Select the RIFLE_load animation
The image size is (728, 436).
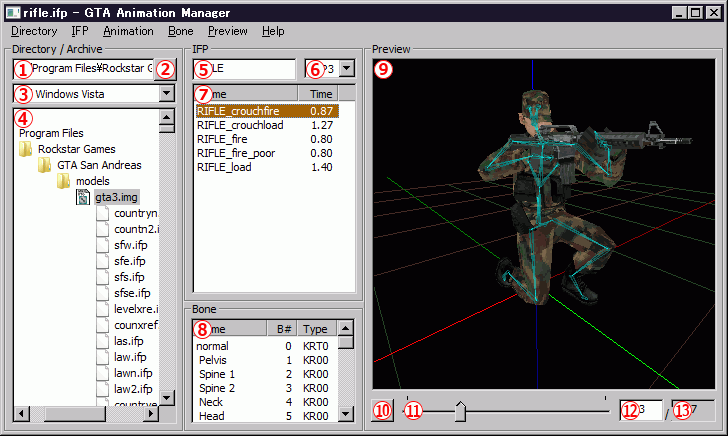265,167
